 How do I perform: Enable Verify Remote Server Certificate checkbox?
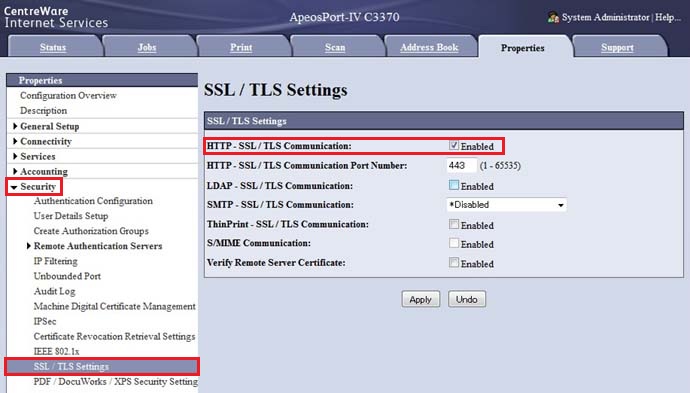tap(454, 263)
